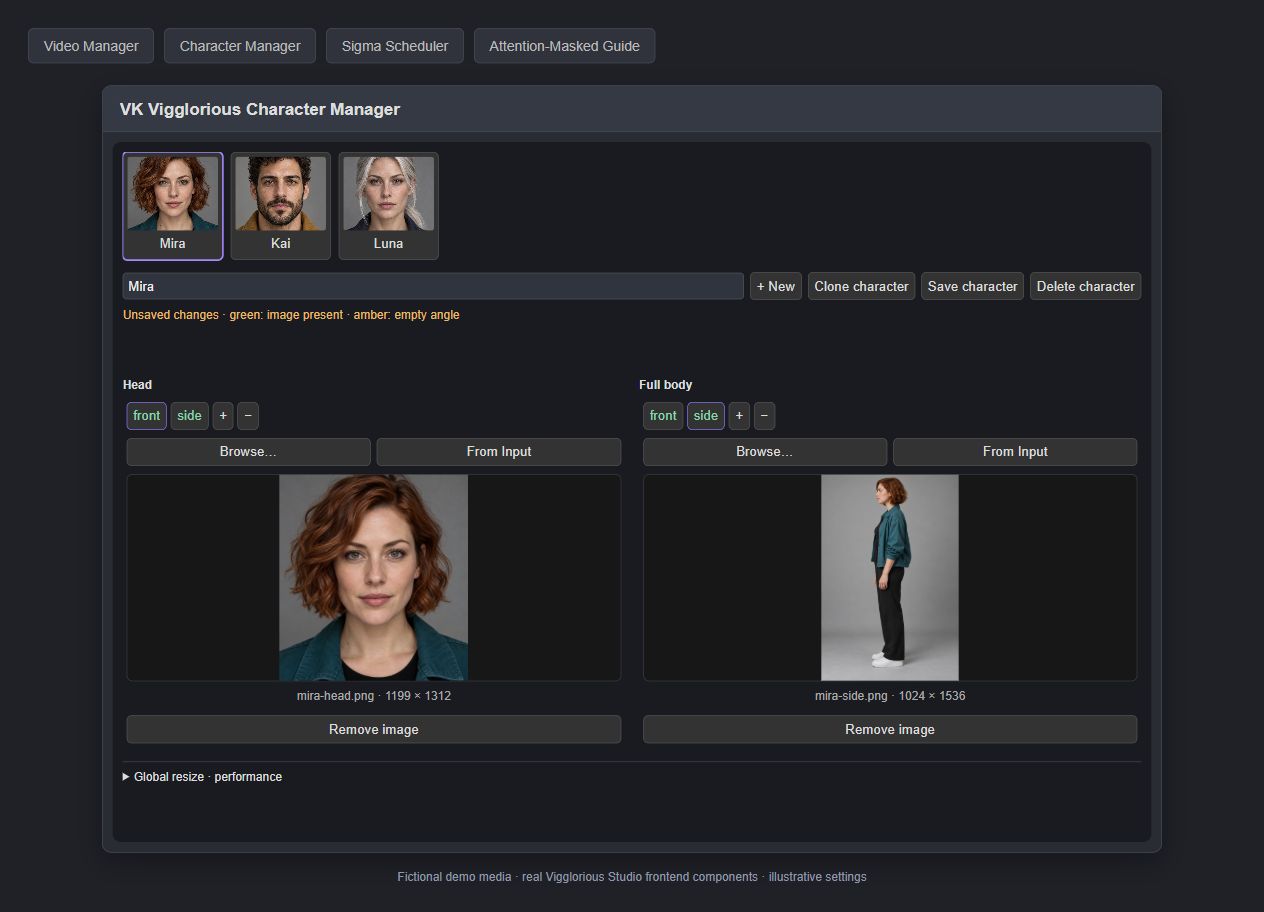
Task: Select the Mira character thumbnail
Action: tap(173, 206)
